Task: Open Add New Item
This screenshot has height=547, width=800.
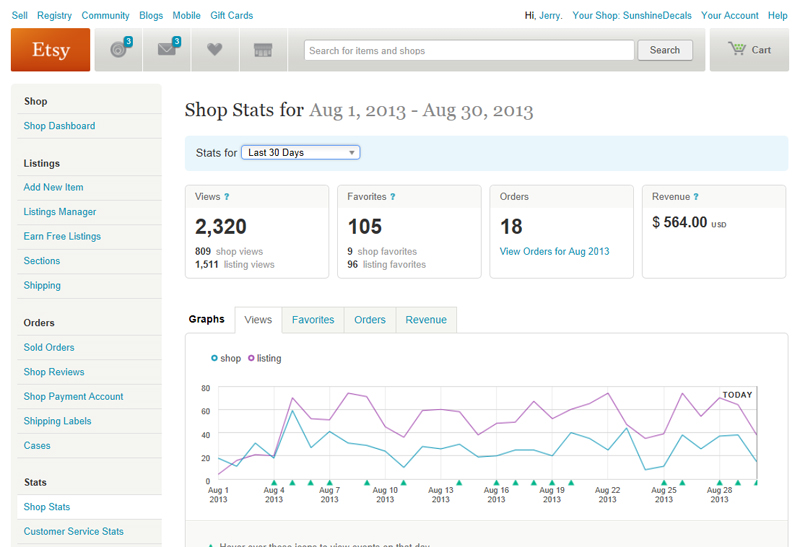Action: [x=53, y=187]
